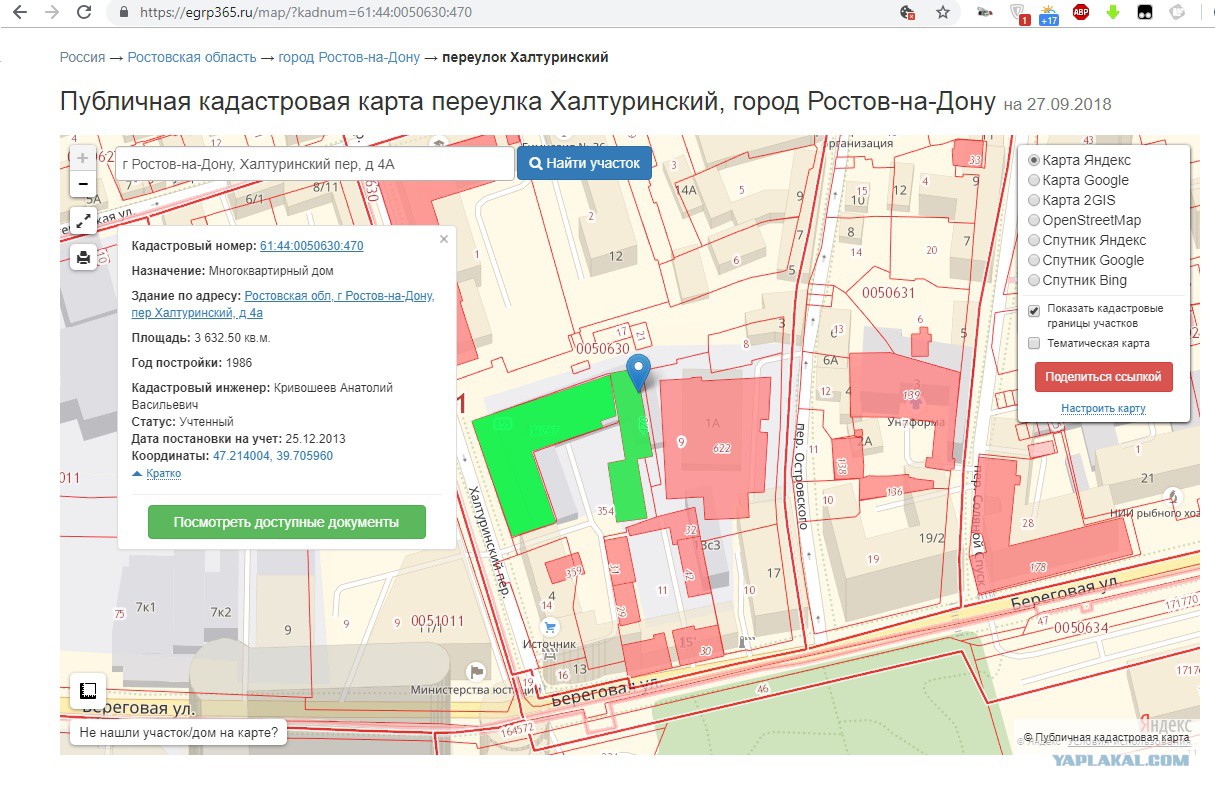Open cadastral number 61:44:0050630:470 link
The image size is (1215, 790).
tap(311, 246)
